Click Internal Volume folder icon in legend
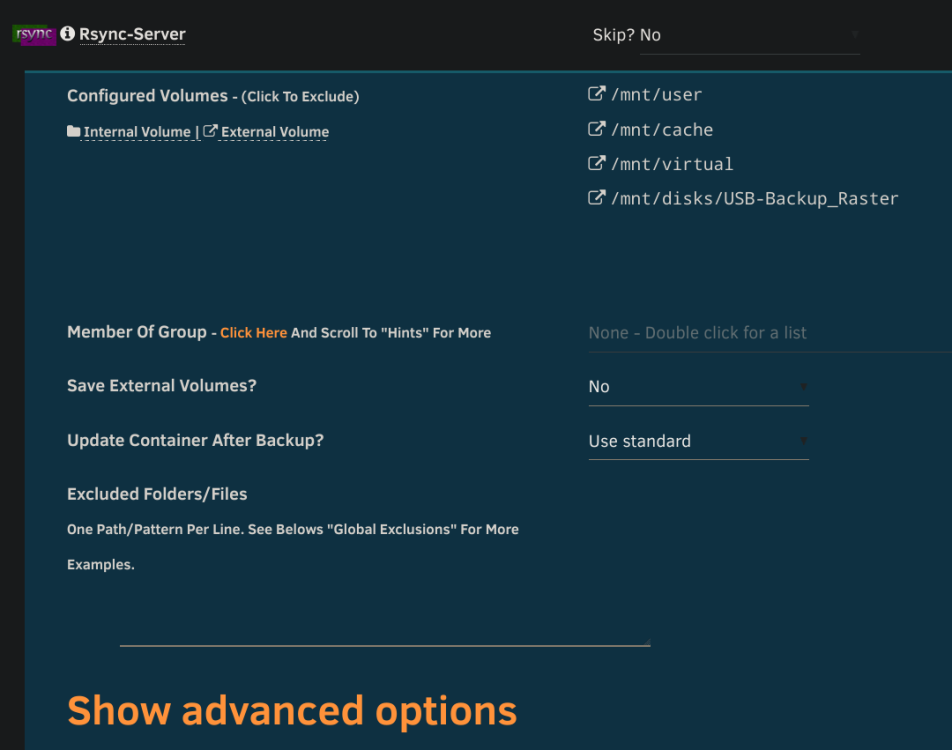 73,131
